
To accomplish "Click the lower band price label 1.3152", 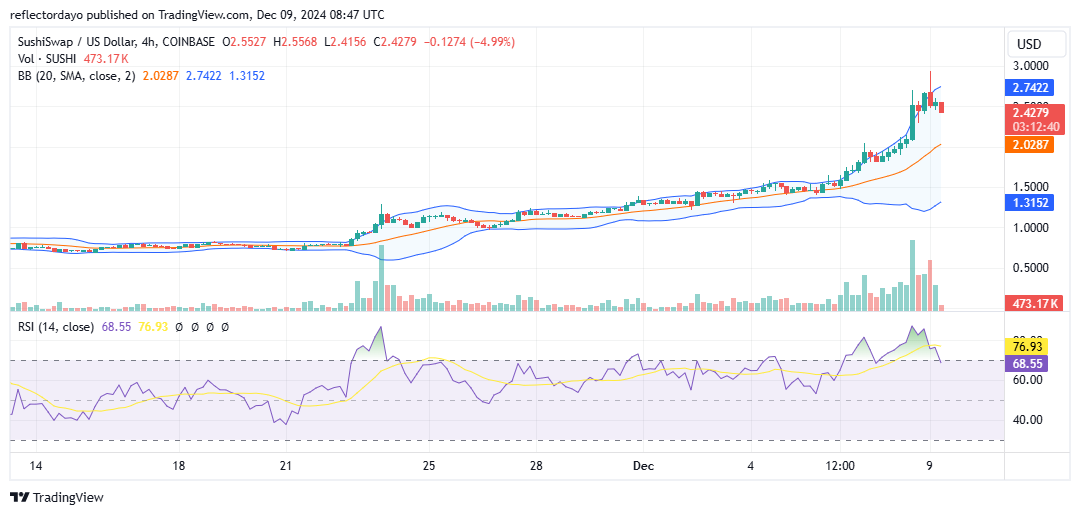I will point(1030,203).
